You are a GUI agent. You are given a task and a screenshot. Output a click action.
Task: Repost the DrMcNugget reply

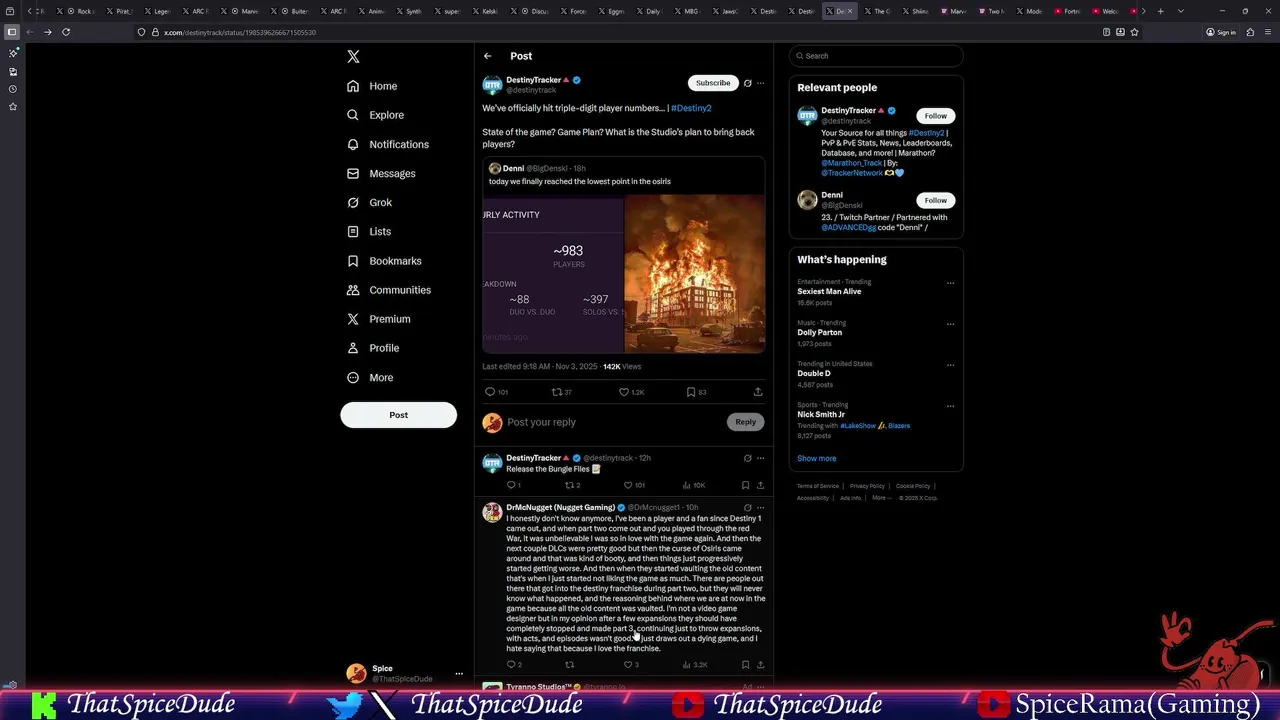click(x=569, y=665)
